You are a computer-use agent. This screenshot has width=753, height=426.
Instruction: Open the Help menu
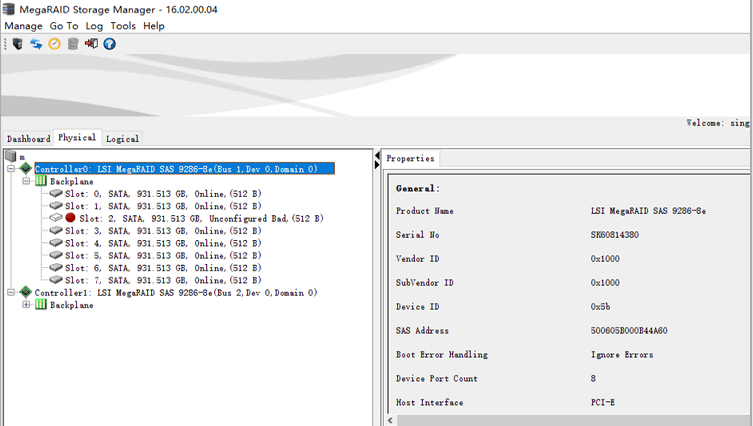click(154, 26)
